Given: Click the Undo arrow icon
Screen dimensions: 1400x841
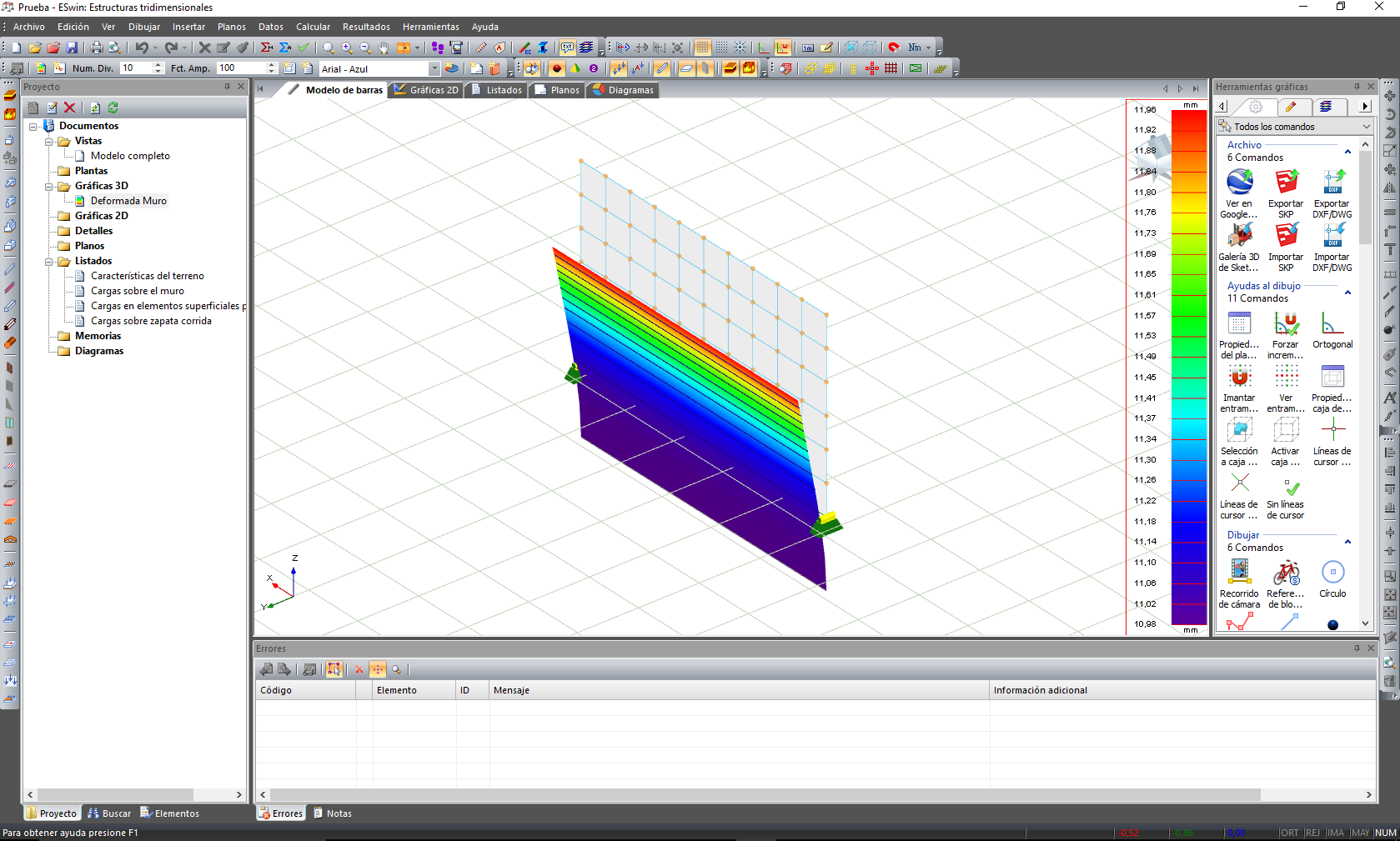Looking at the screenshot, I should click(x=142, y=48).
